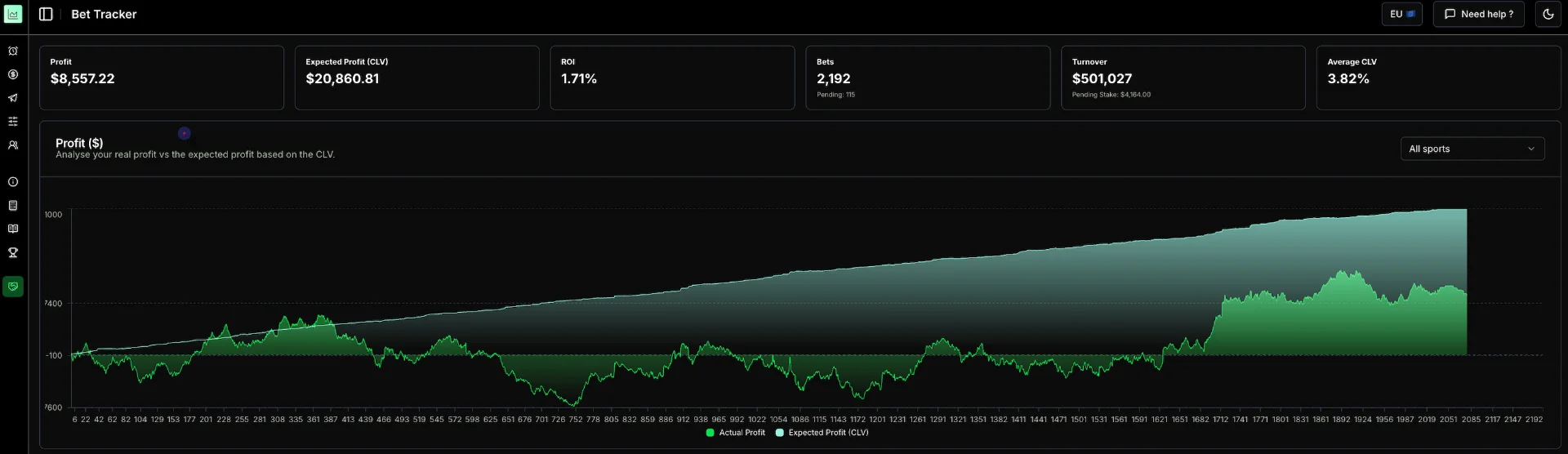The height and width of the screenshot is (454, 1568).
Task: Click the green chart logo icon
Action: coord(13,14)
